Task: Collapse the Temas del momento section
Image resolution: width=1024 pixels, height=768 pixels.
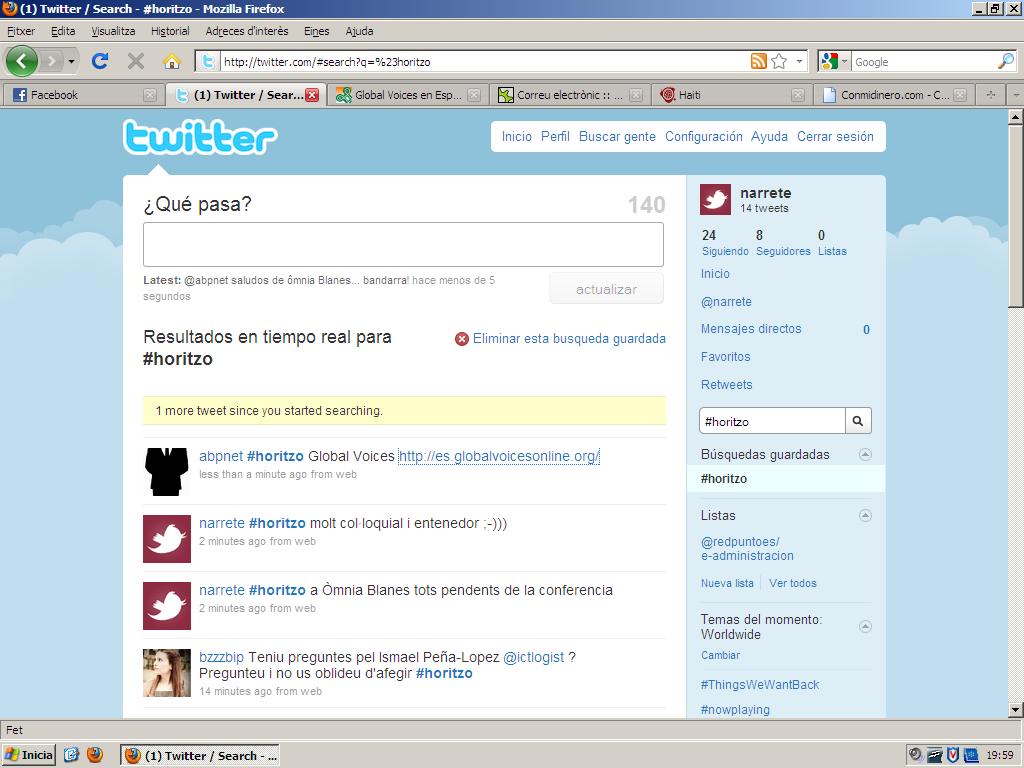Action: [865, 627]
